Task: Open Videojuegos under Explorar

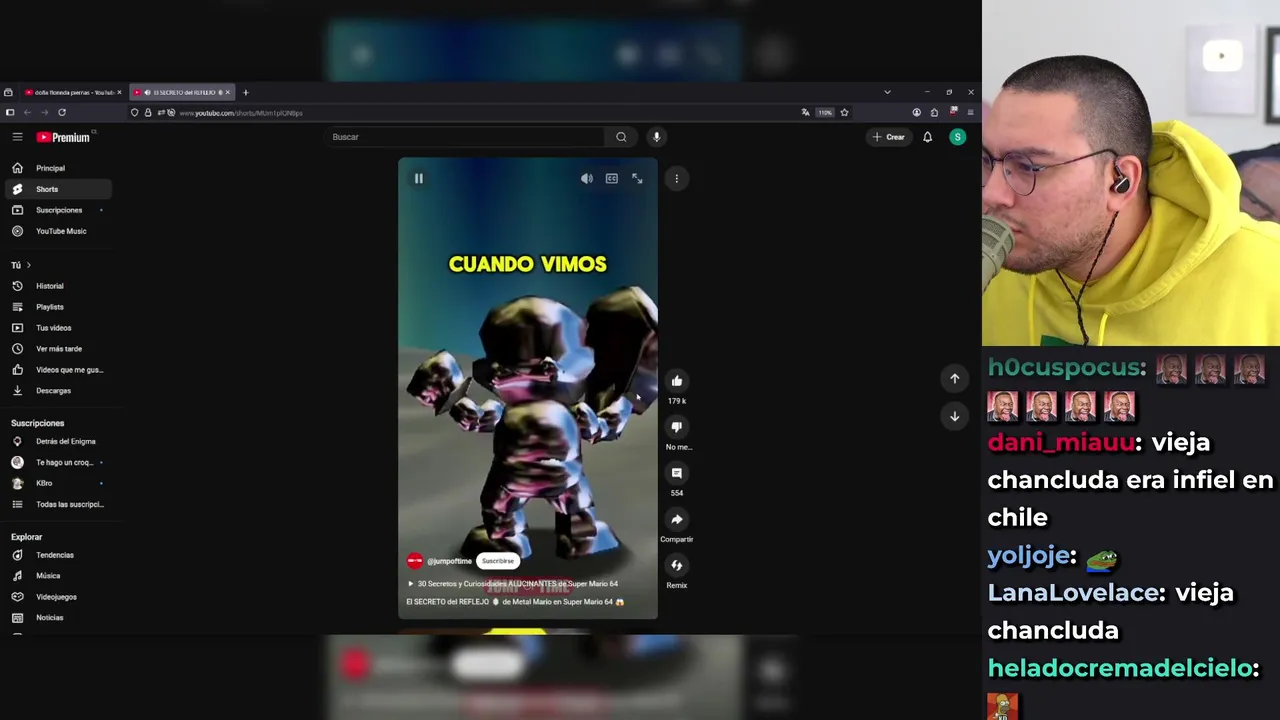Action: click(x=56, y=597)
